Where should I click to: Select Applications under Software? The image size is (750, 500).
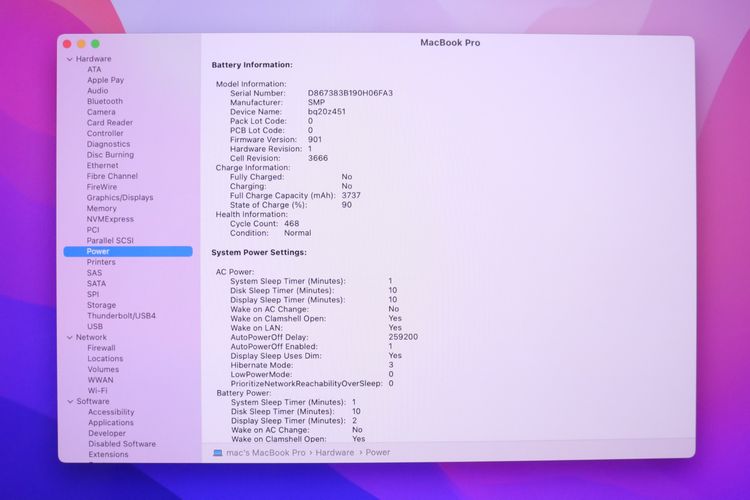tap(111, 423)
